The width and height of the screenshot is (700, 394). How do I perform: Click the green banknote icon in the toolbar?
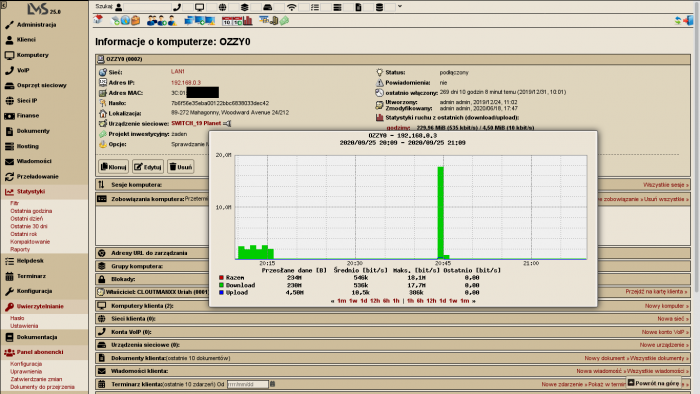(284, 21)
